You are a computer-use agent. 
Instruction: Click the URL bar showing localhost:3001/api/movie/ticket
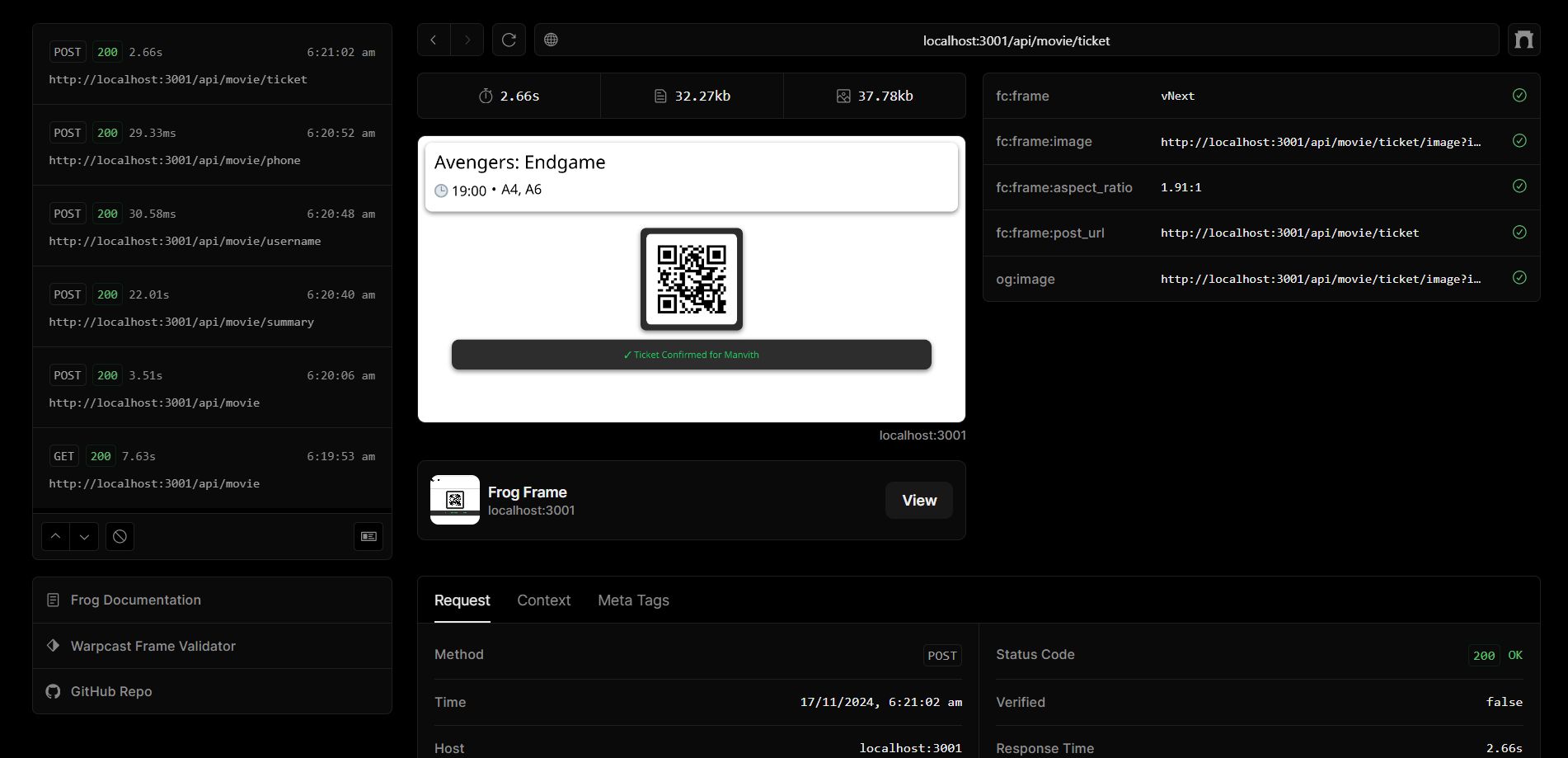1016,40
